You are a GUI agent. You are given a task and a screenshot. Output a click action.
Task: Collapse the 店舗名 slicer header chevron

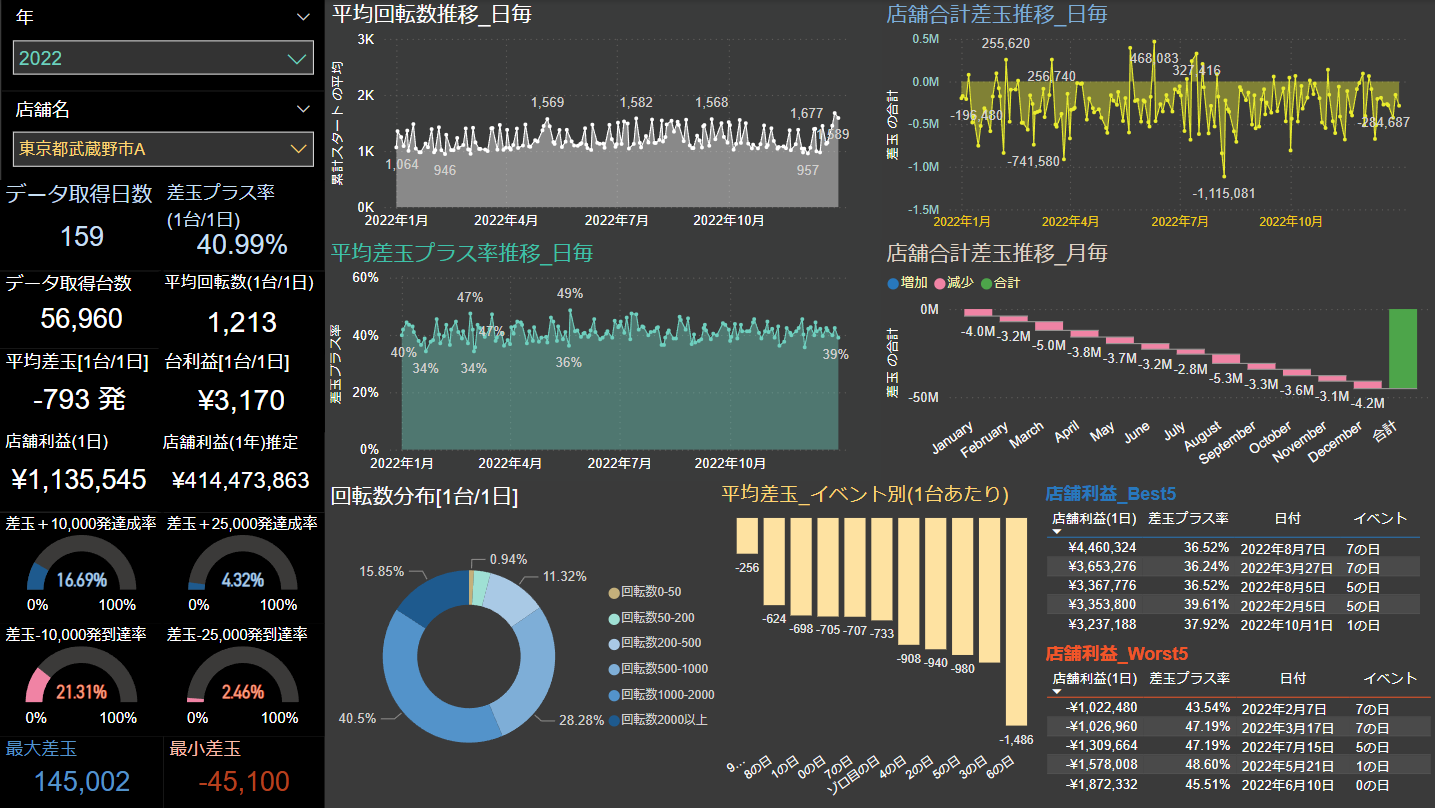coord(304,109)
